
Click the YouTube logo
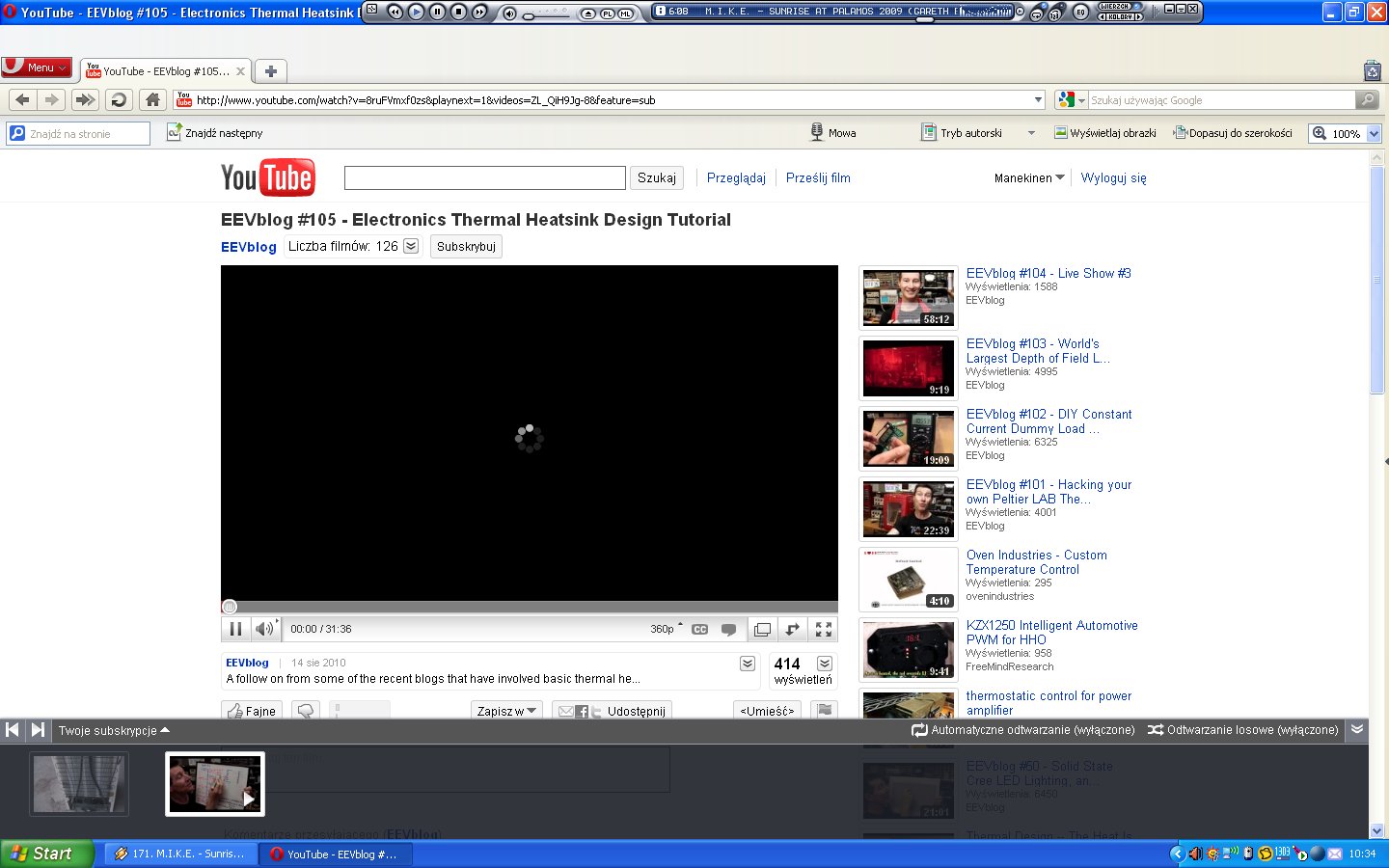268,177
